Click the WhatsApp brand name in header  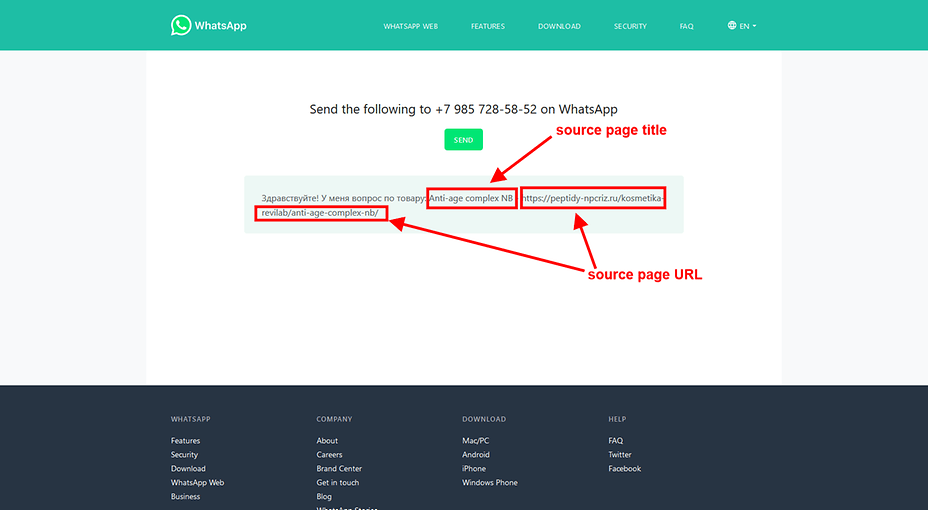point(221,25)
